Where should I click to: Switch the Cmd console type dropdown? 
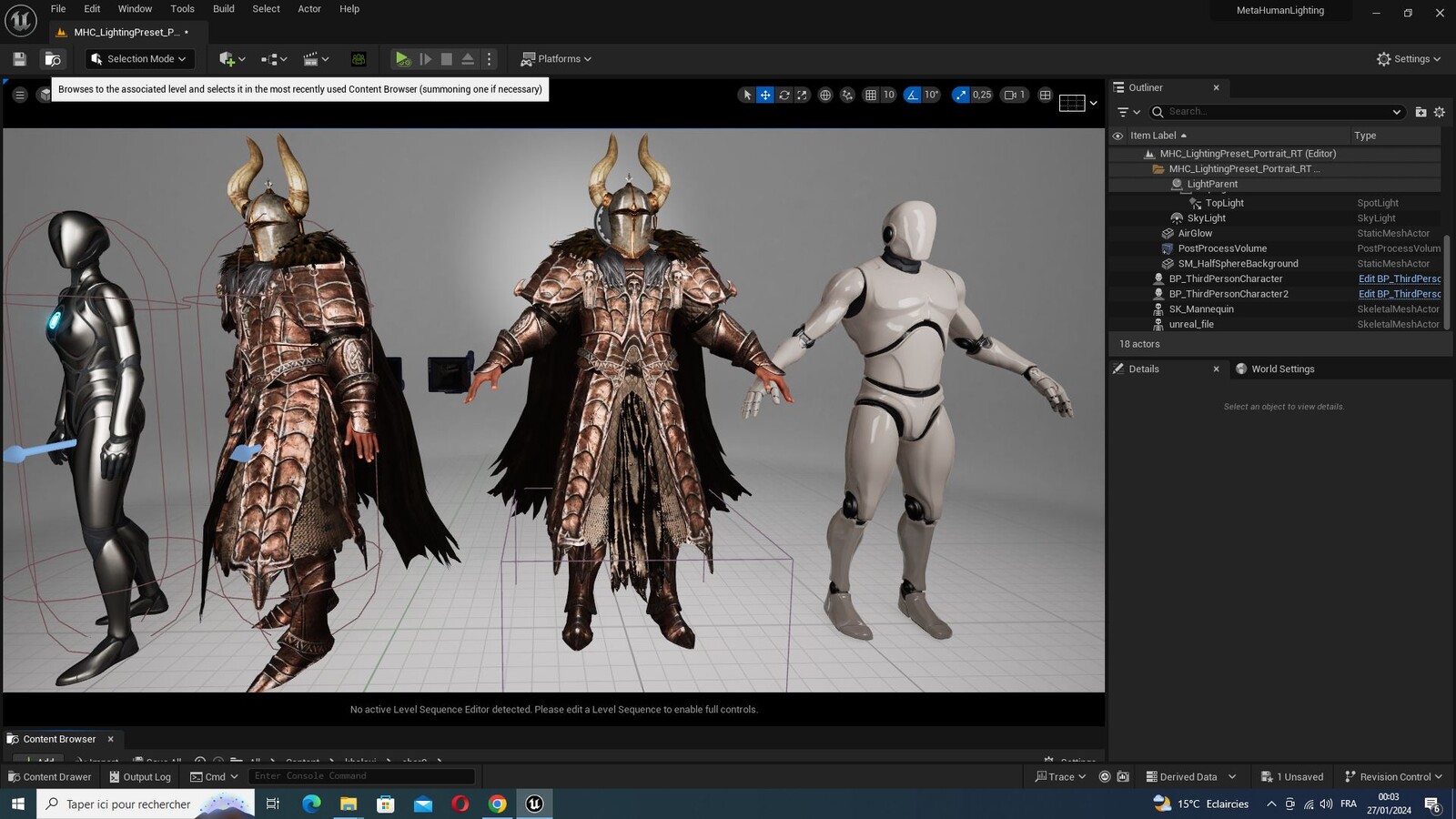(214, 777)
